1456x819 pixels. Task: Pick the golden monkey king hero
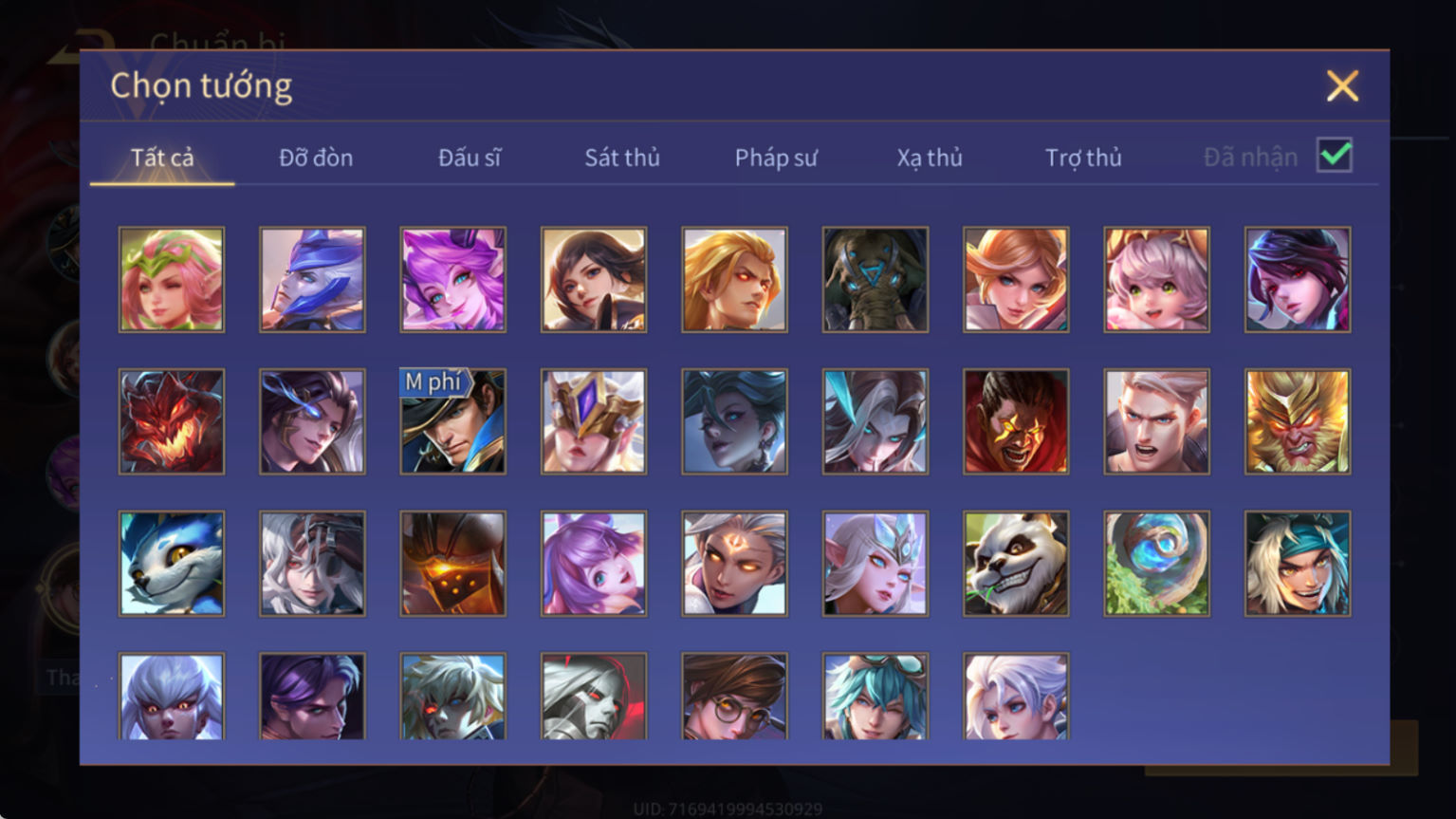[1298, 421]
